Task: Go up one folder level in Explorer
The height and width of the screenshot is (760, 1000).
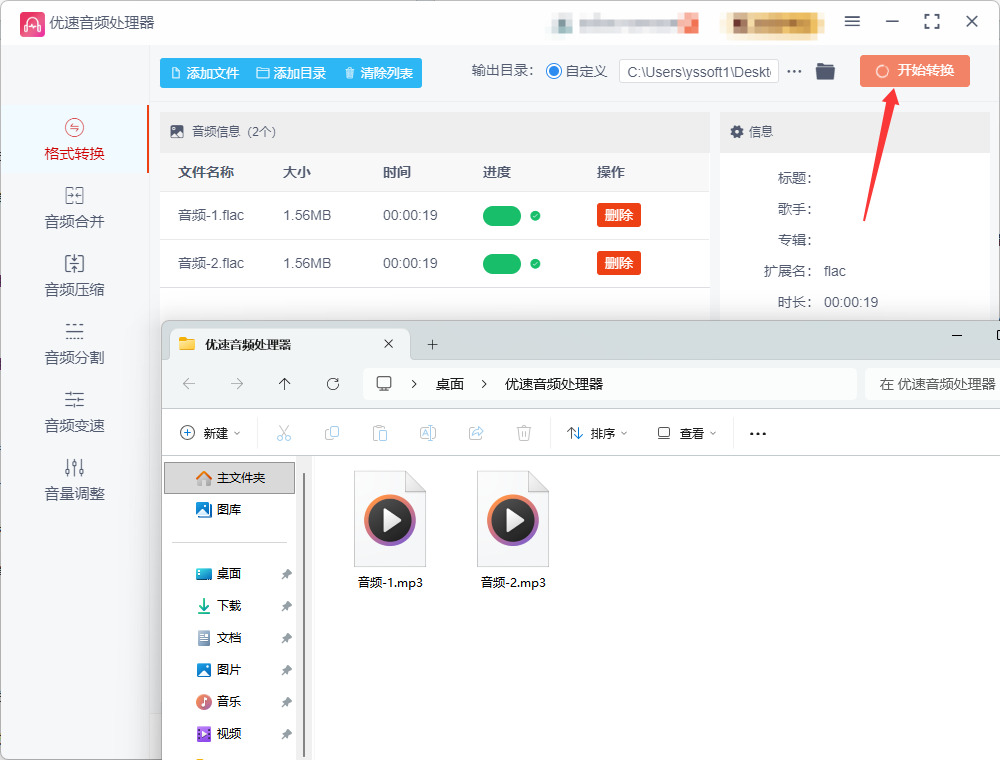Action: tap(284, 384)
